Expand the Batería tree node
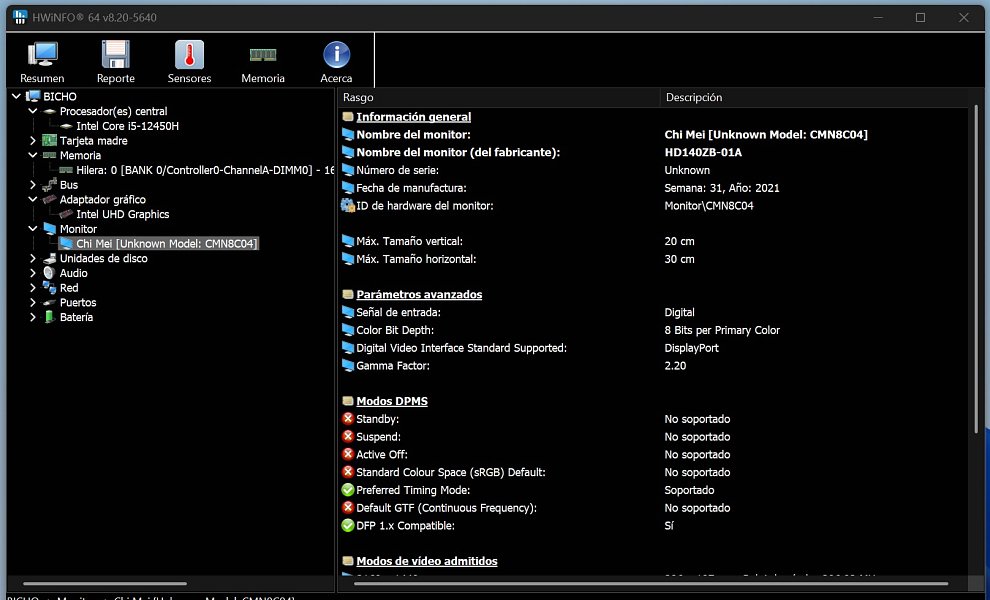The image size is (990, 600). 33,317
